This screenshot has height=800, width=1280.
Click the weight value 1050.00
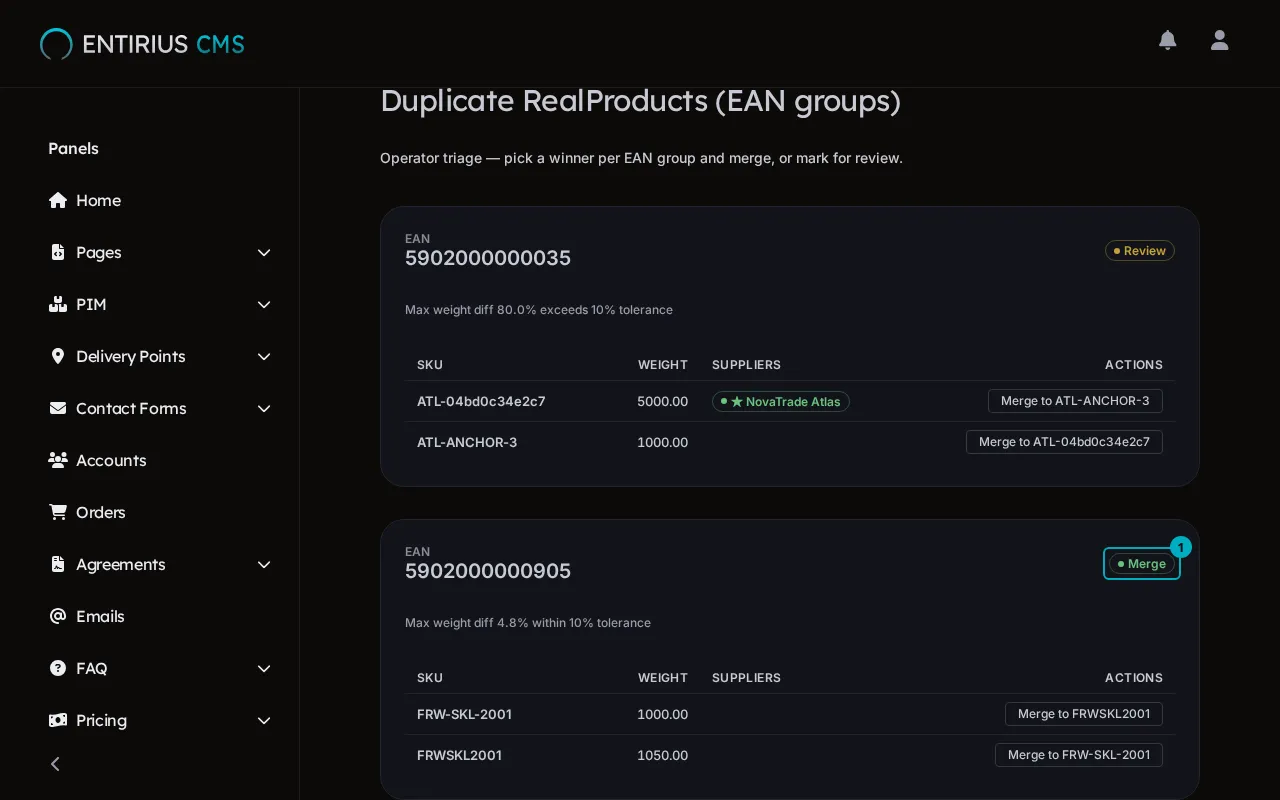tap(662, 755)
